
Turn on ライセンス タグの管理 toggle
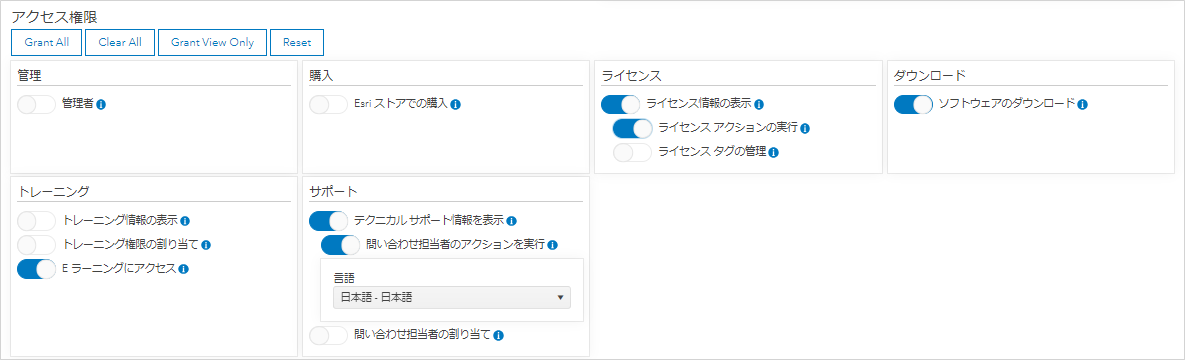point(632,153)
